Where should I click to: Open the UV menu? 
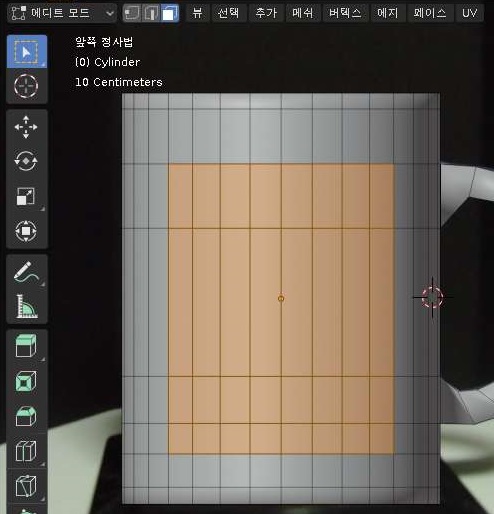click(x=469, y=13)
